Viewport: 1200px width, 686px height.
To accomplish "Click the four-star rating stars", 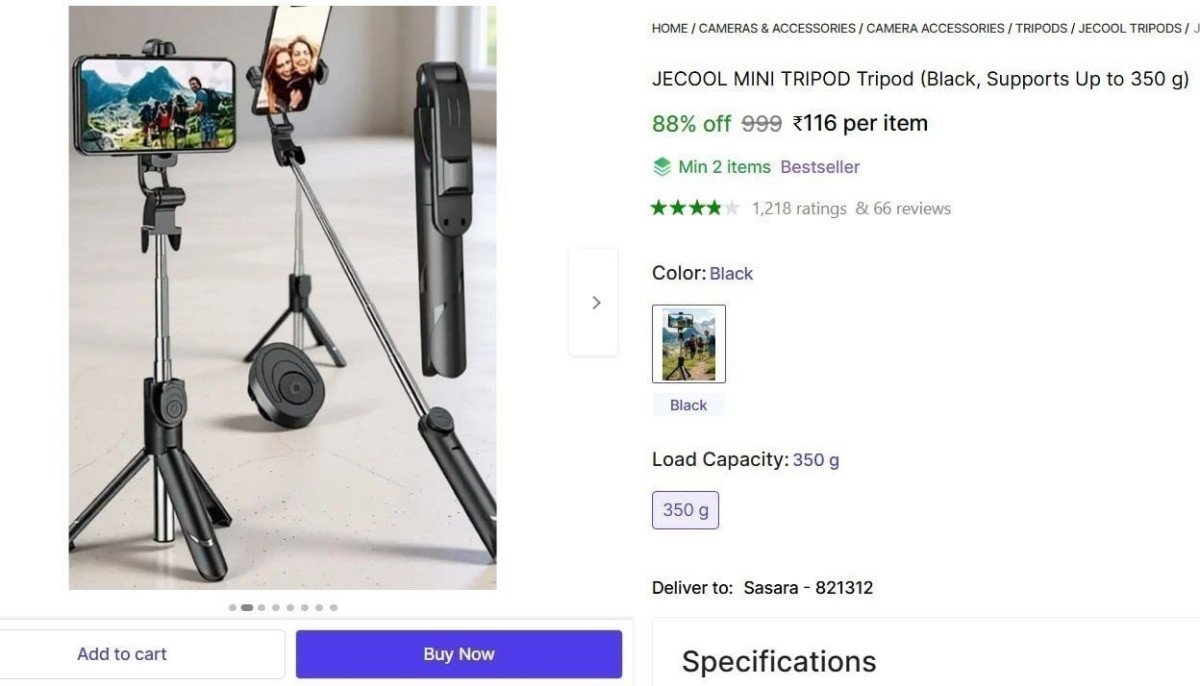I will coord(694,207).
